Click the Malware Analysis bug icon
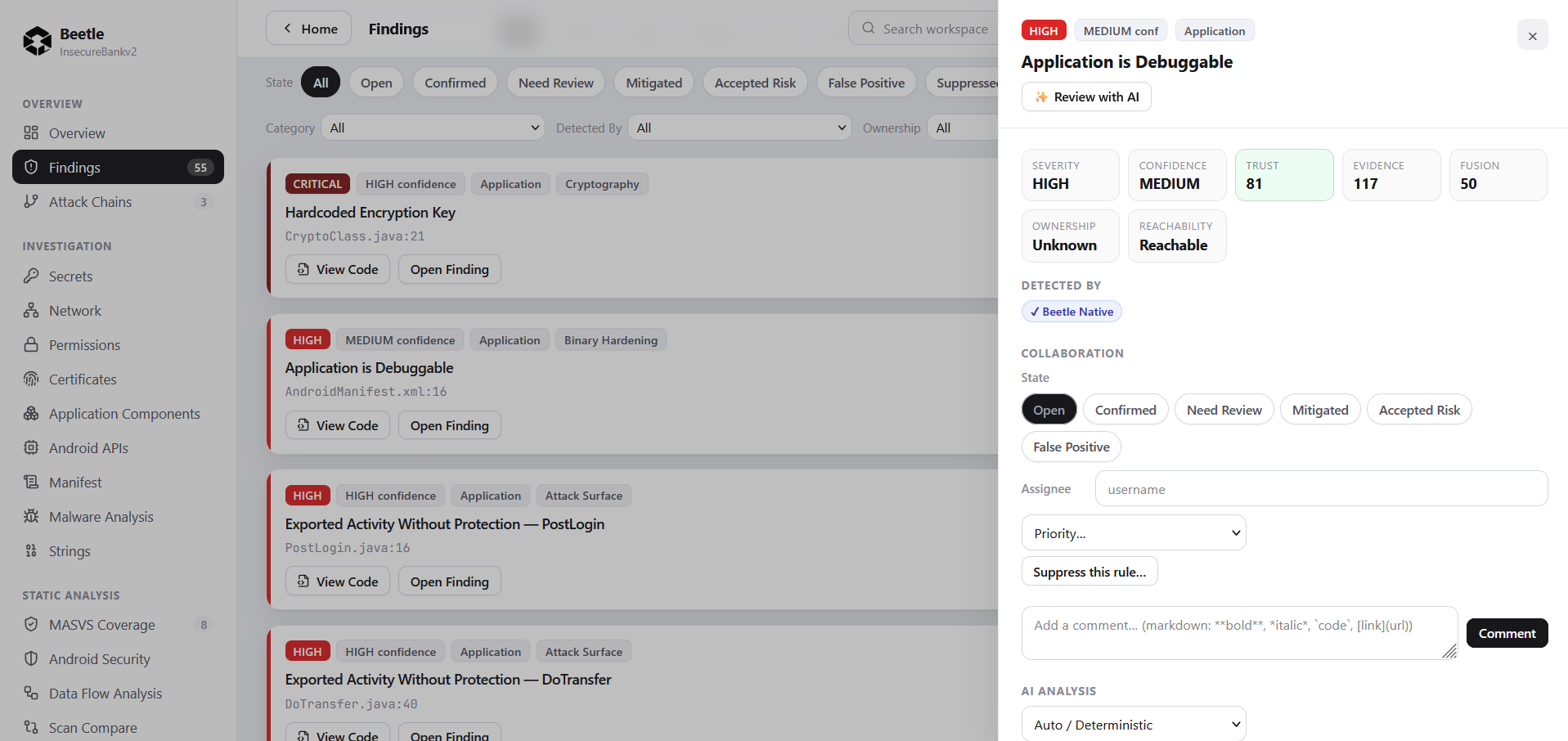1568x741 pixels. (31, 516)
